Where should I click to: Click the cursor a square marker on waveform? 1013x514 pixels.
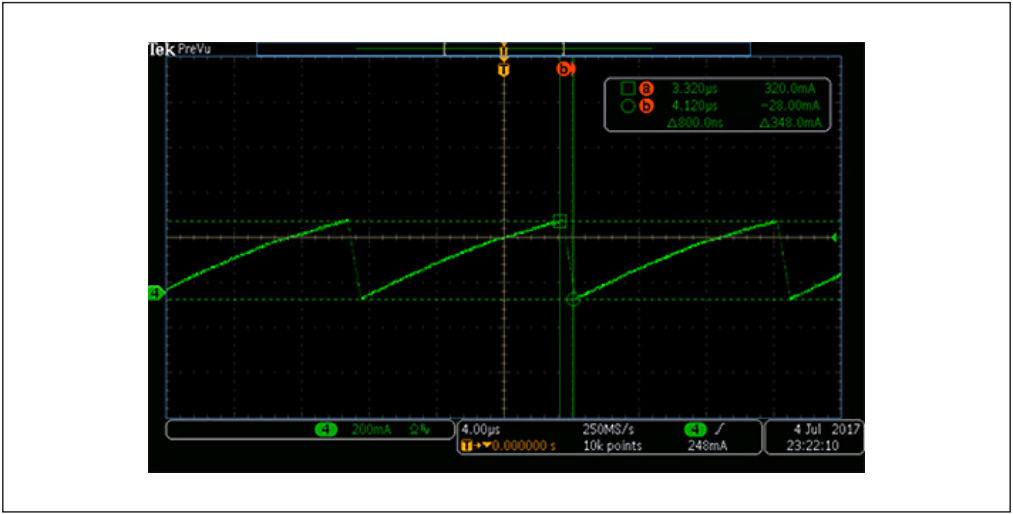(x=560, y=221)
